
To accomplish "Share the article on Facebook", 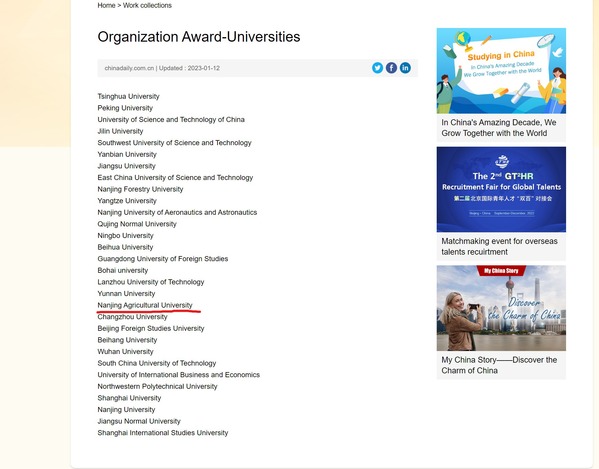I will click(x=391, y=68).
